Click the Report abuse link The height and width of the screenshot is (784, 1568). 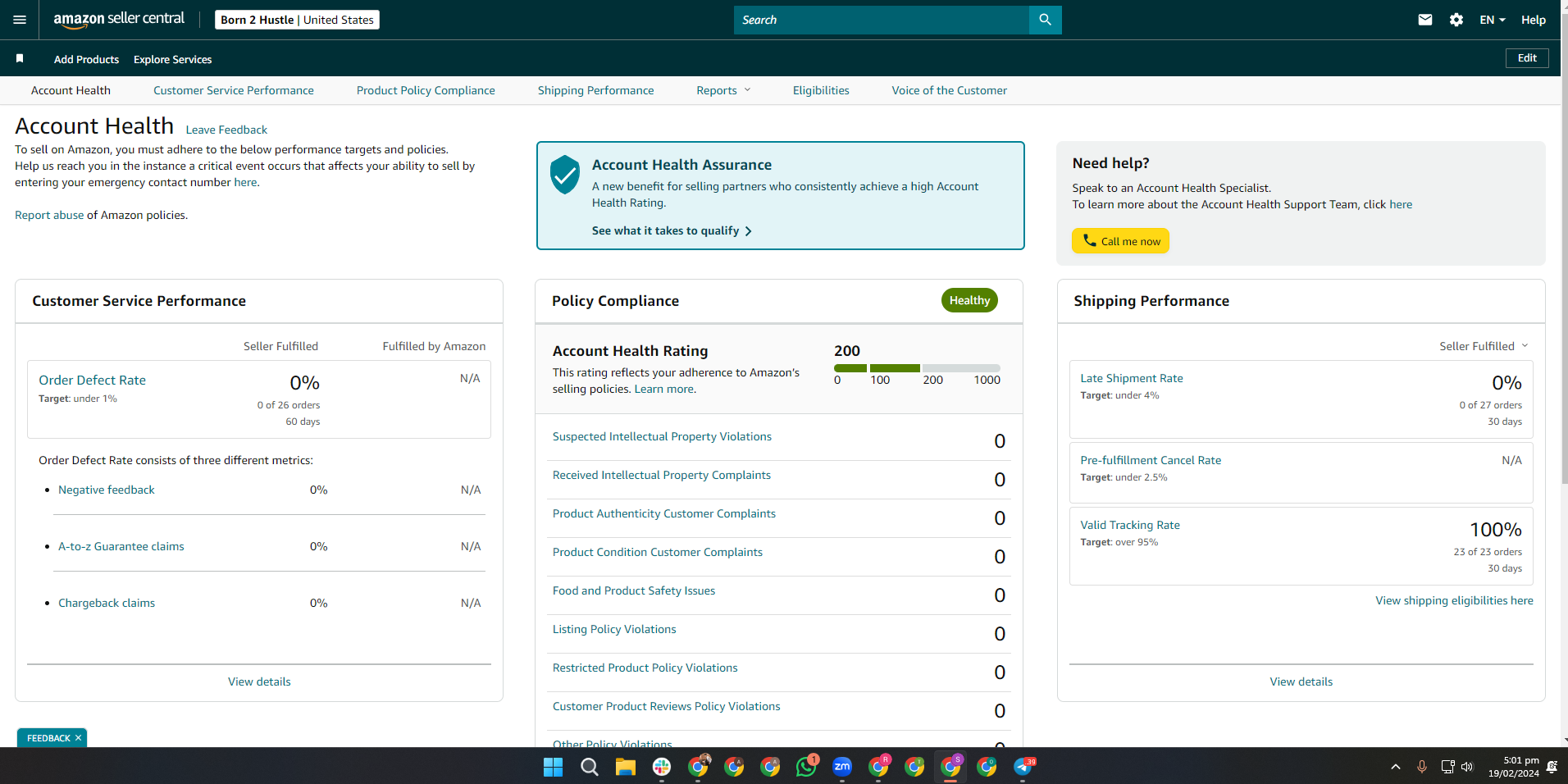[x=49, y=215]
